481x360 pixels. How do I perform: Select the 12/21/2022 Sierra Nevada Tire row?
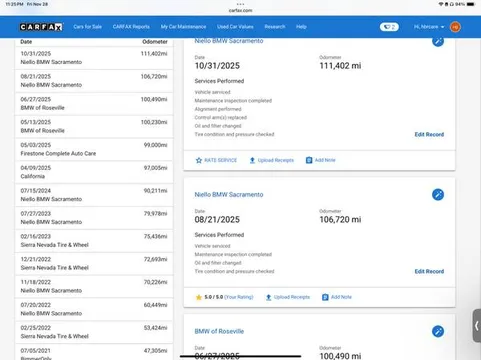coord(94,264)
